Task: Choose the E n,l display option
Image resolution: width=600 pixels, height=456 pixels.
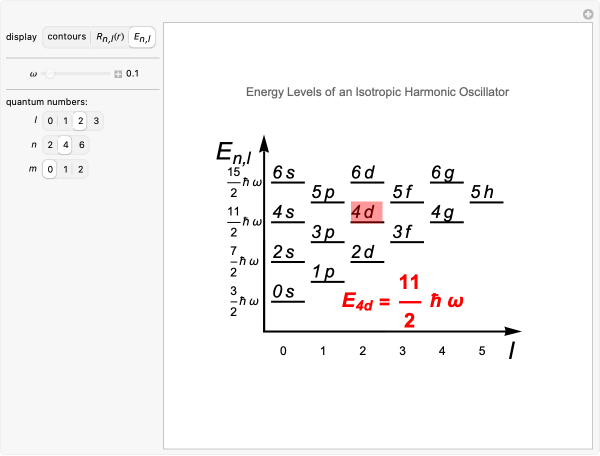Action: 144,37
